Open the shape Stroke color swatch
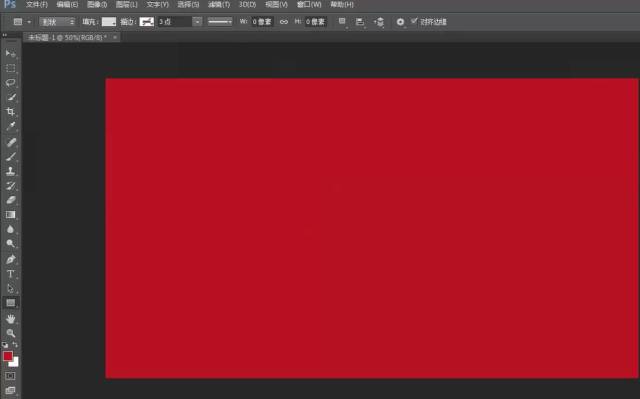Screen dimensions: 640x399 (147, 22)
